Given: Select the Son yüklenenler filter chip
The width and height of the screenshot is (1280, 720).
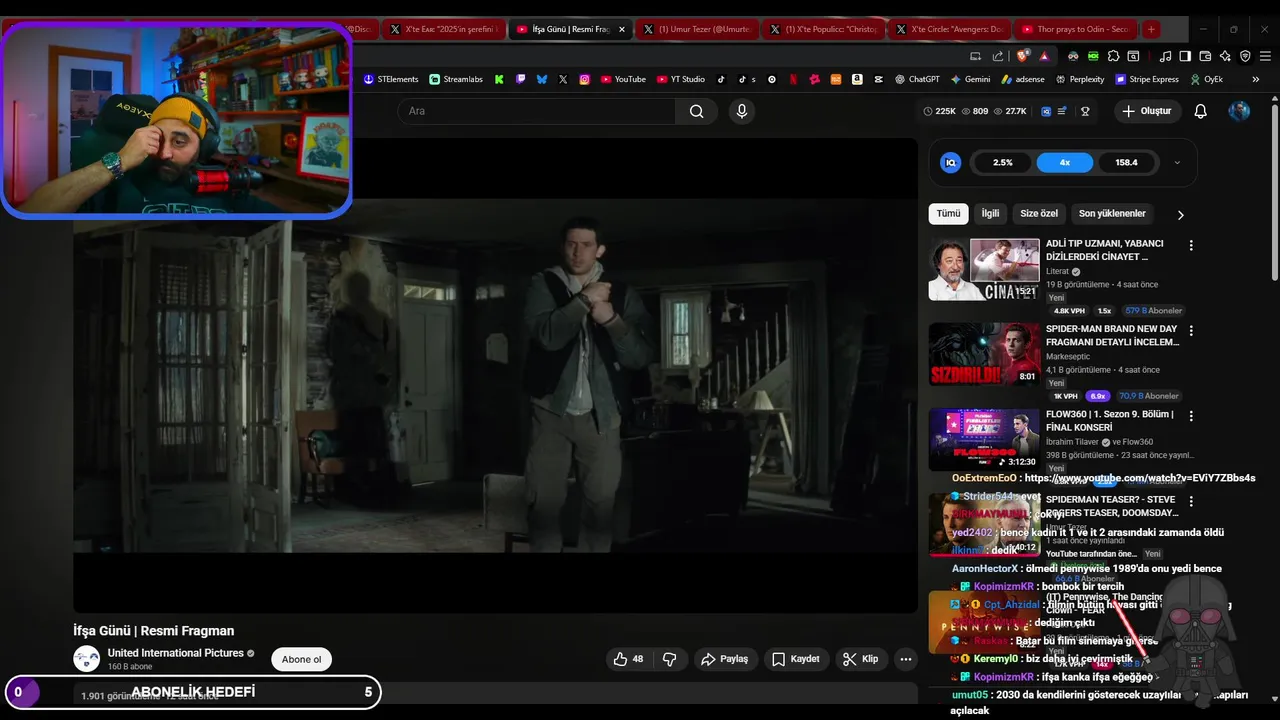Looking at the screenshot, I should click(1112, 214).
